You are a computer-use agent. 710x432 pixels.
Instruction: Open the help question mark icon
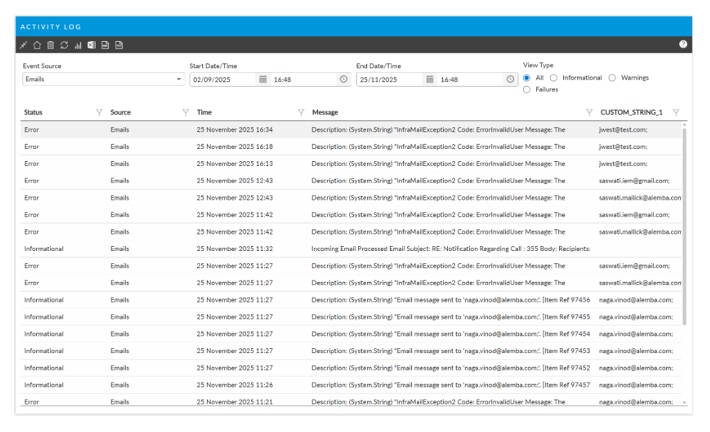click(x=683, y=46)
